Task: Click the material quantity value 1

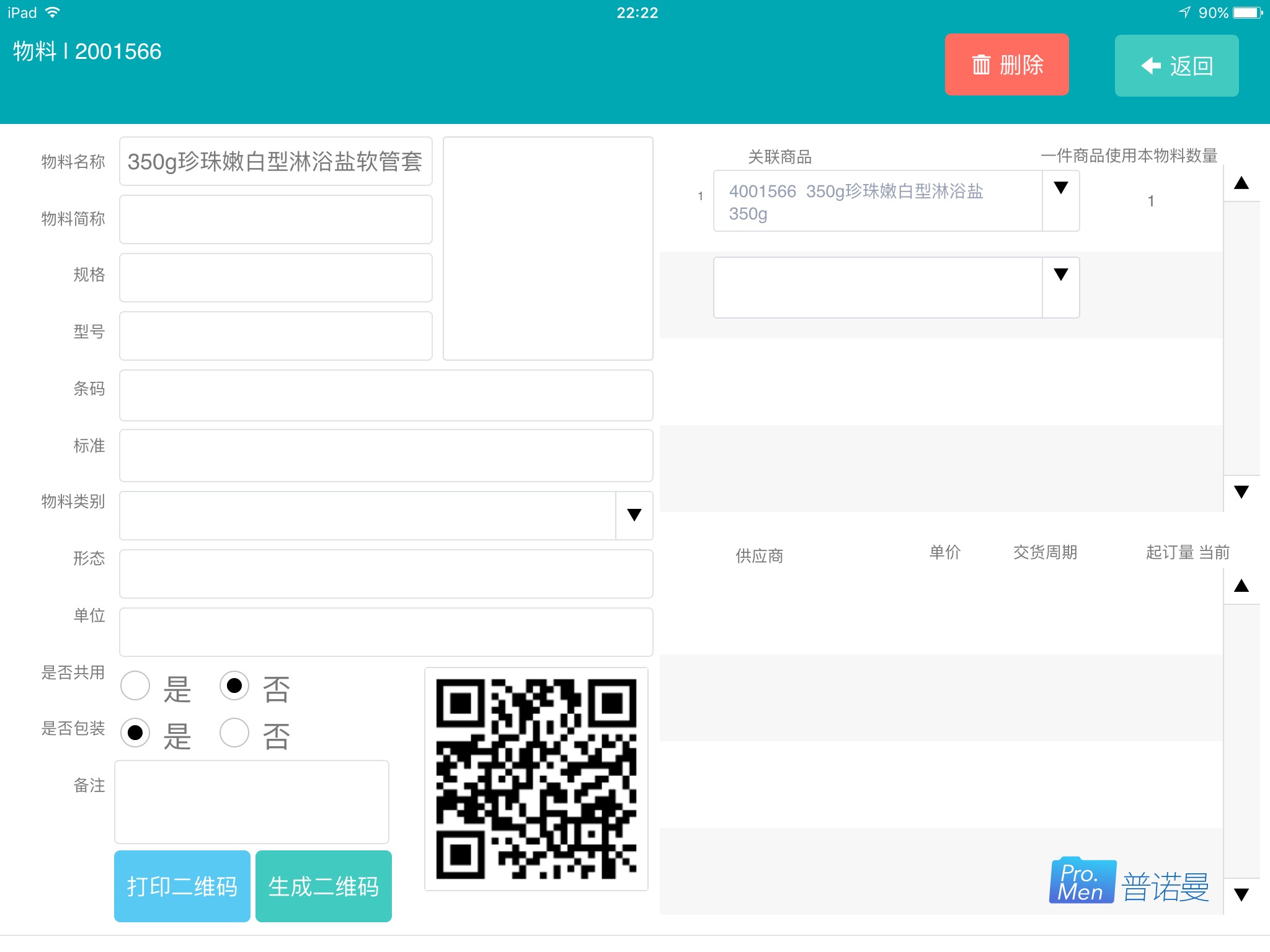Action: (1151, 201)
